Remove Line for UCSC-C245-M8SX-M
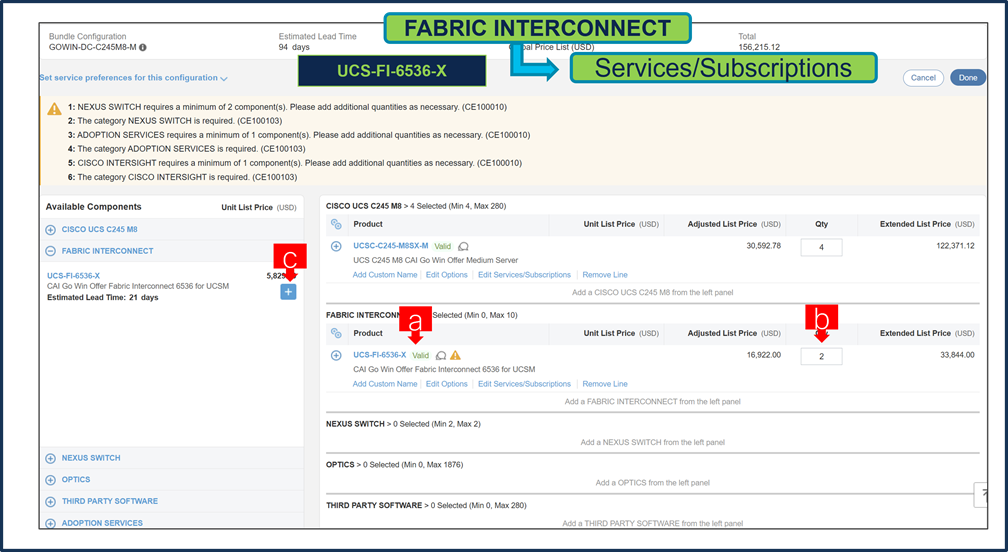Screen dimensions: 1008x552 tap(605, 275)
